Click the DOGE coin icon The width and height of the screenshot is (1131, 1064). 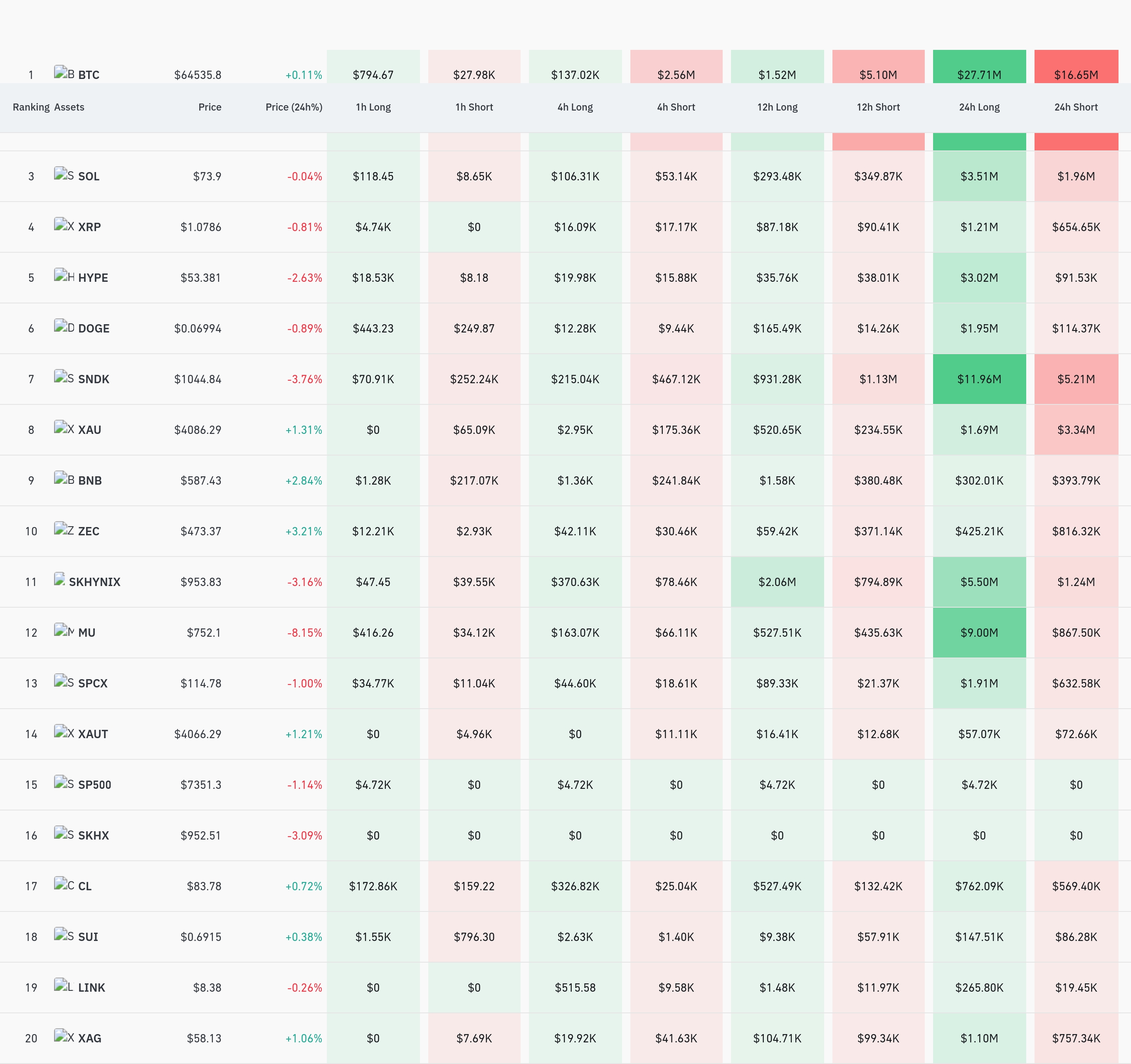tap(64, 326)
